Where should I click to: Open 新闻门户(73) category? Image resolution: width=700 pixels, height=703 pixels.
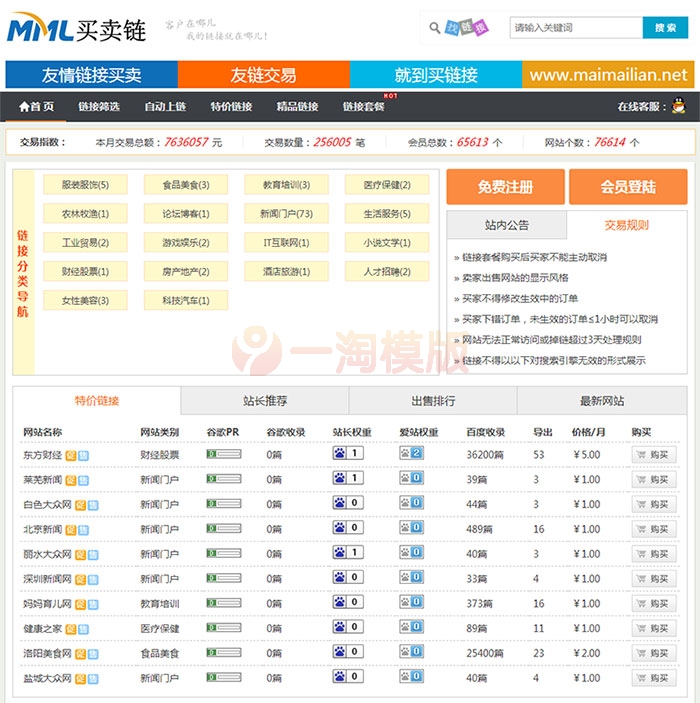tap(286, 214)
